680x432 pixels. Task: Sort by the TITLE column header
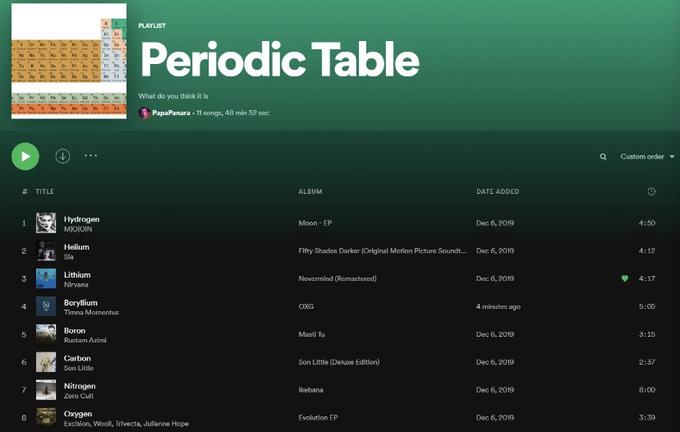[x=45, y=191]
